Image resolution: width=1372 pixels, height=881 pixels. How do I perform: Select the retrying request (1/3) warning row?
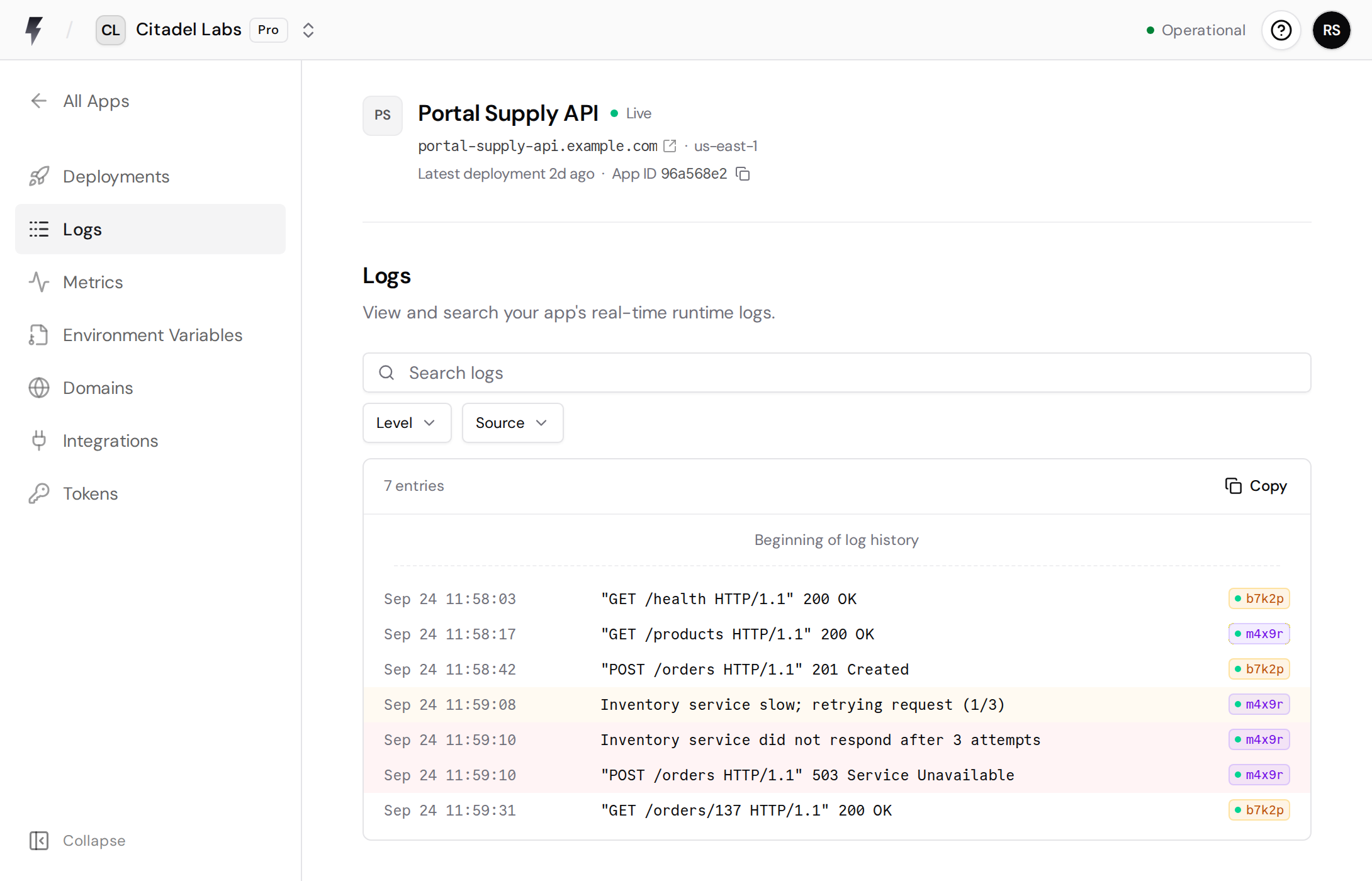pos(836,704)
